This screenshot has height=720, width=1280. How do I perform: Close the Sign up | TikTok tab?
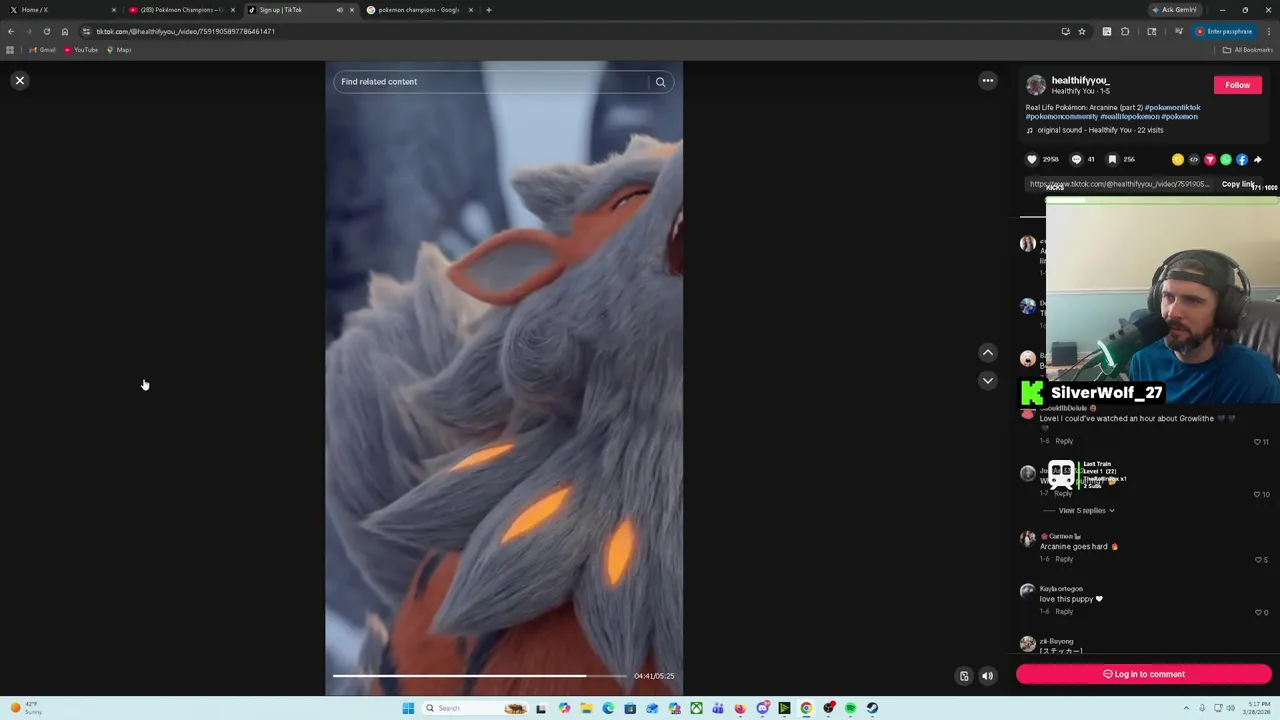pos(351,10)
